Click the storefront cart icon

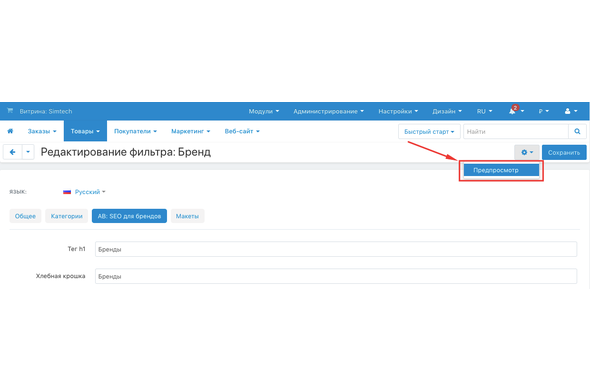(x=10, y=111)
